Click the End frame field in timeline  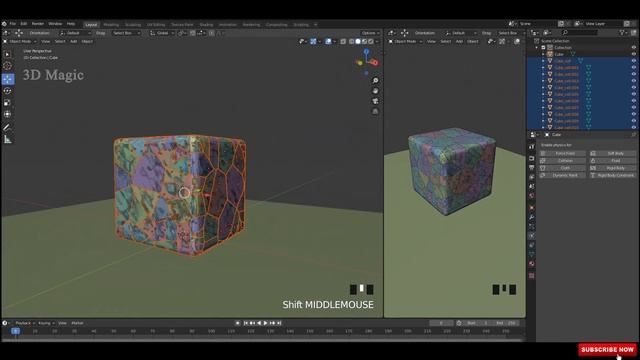click(505, 323)
